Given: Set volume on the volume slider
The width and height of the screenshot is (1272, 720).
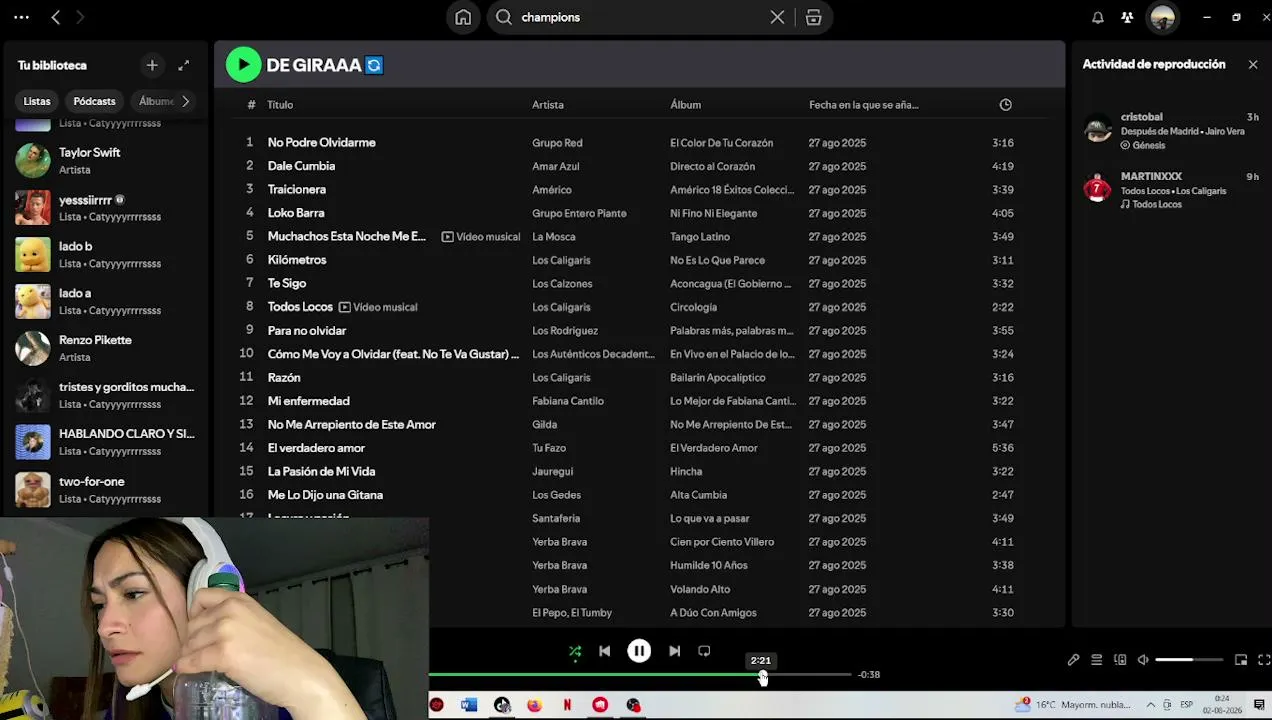Looking at the screenshot, I should click(x=1189, y=660).
